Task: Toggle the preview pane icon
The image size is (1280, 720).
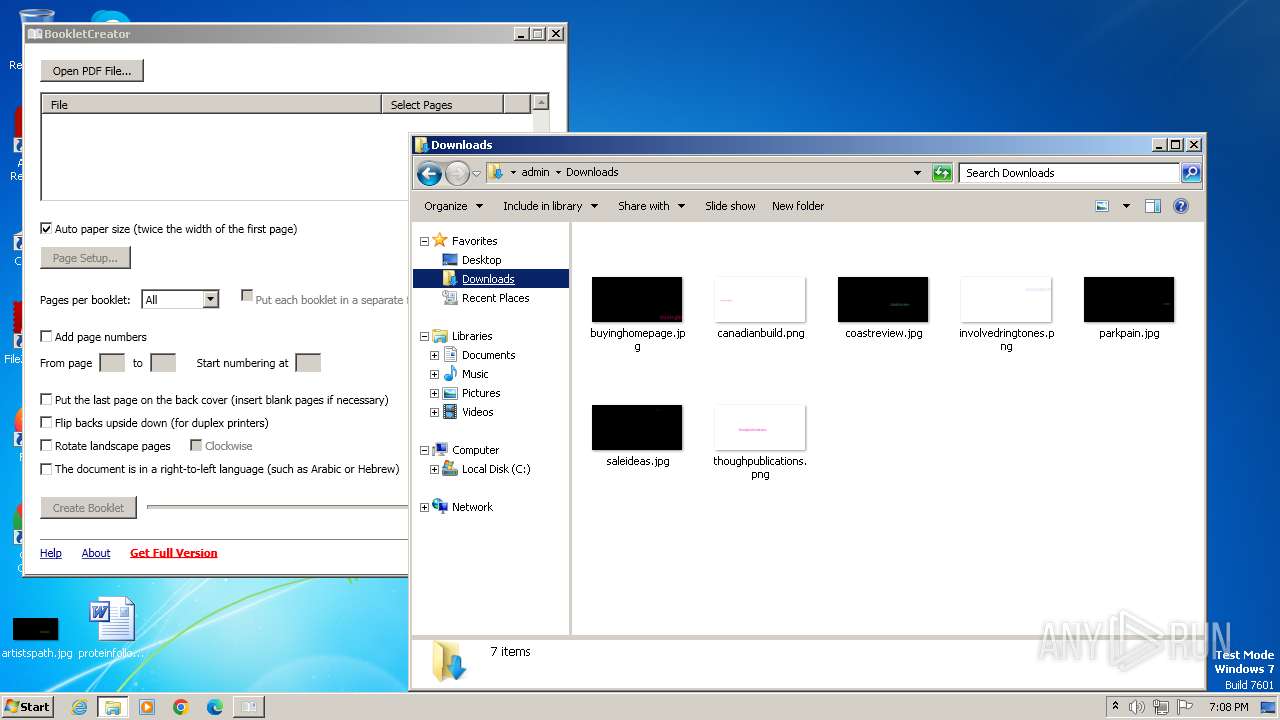Action: pos(1152,206)
